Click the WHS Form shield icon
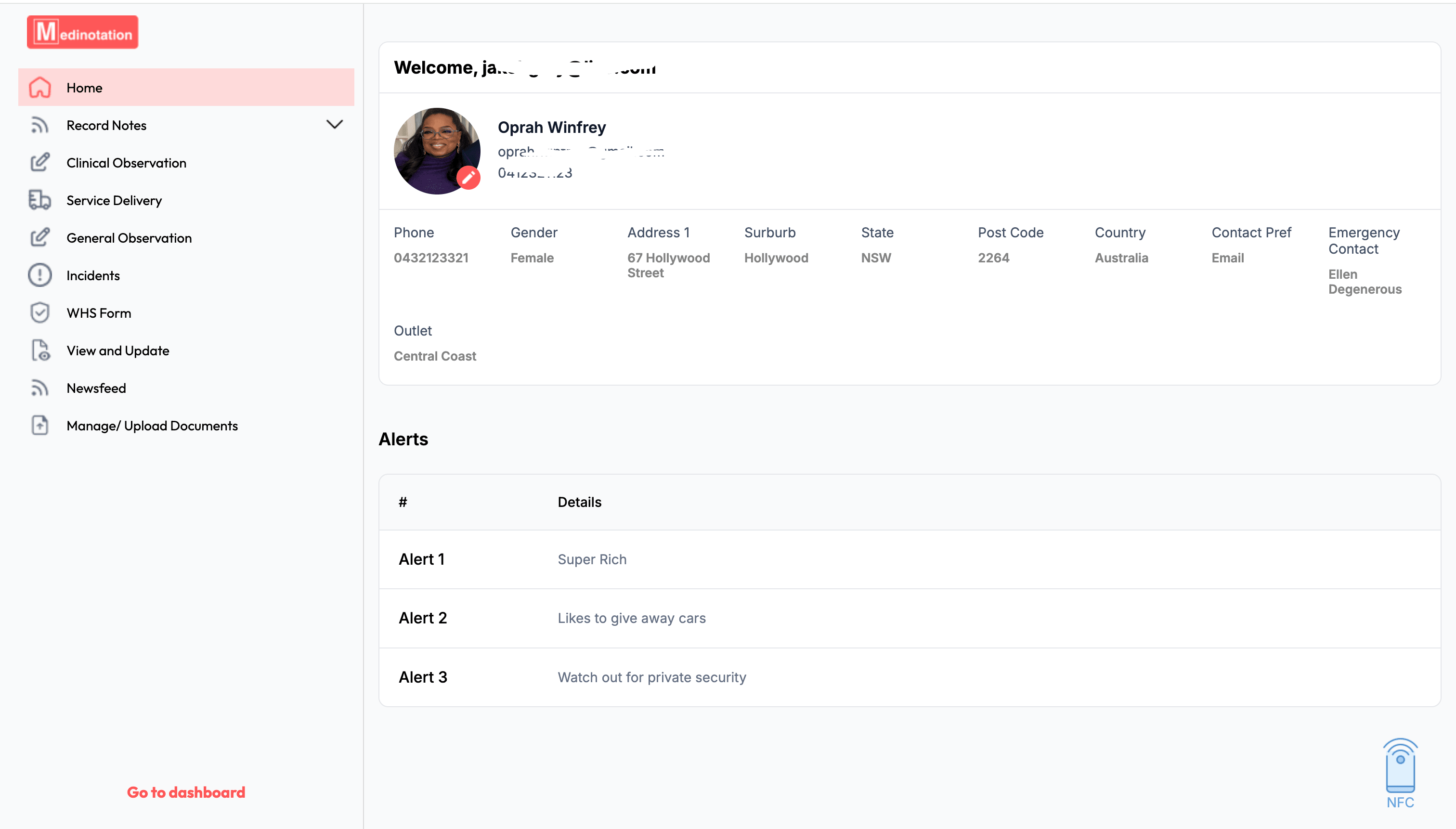The height and width of the screenshot is (829, 1456). (40, 312)
